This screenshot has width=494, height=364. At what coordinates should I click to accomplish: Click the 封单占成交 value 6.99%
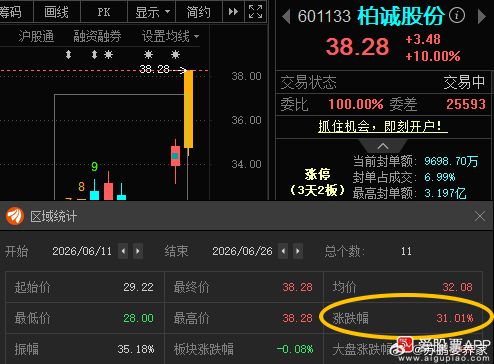(x=440, y=177)
